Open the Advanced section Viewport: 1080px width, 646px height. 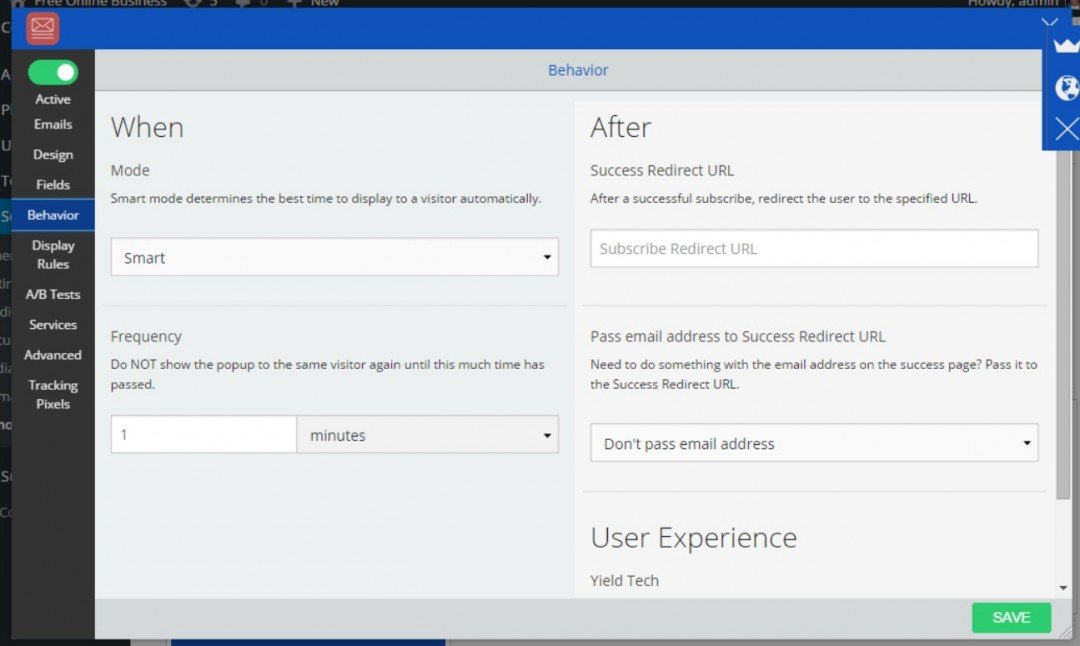tap(53, 355)
